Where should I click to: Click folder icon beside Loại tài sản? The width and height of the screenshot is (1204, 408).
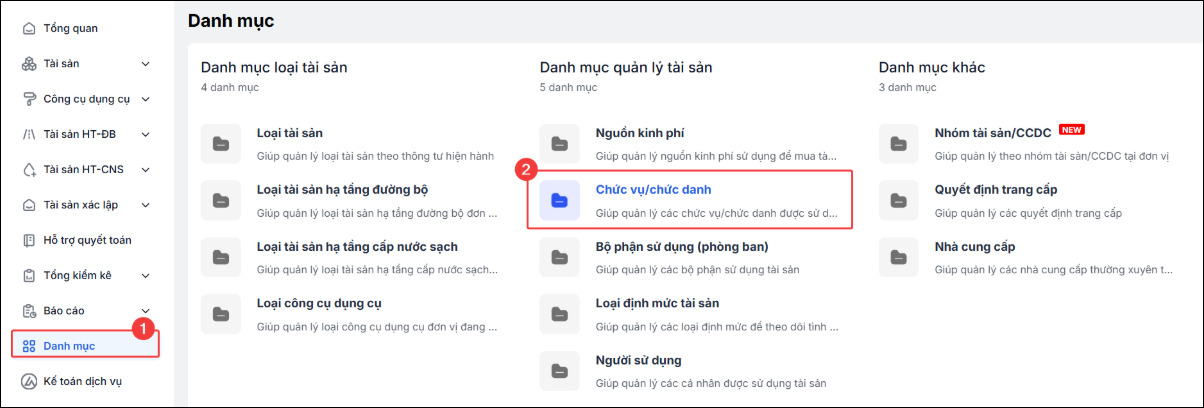click(x=220, y=144)
